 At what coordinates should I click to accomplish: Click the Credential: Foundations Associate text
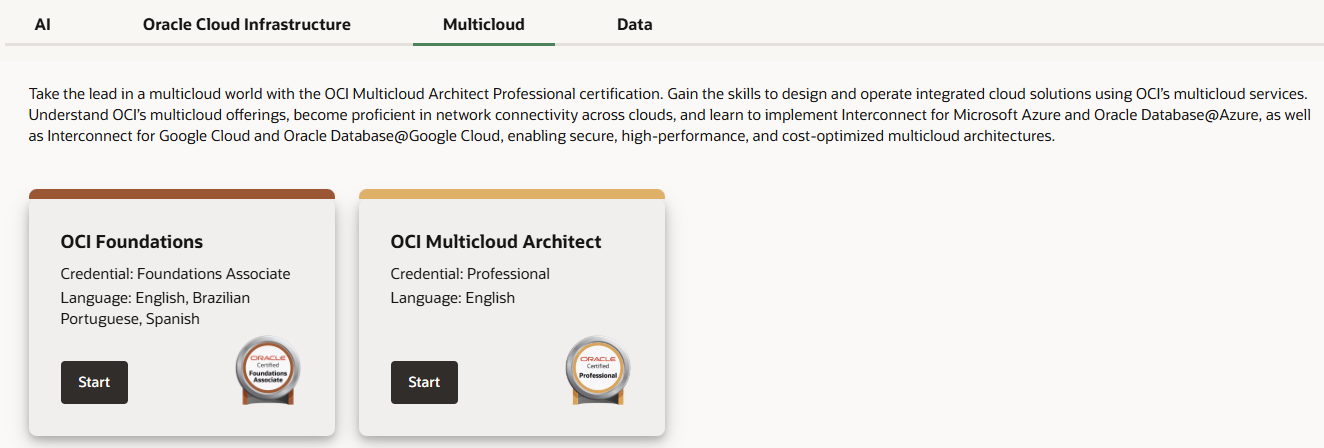coord(176,274)
